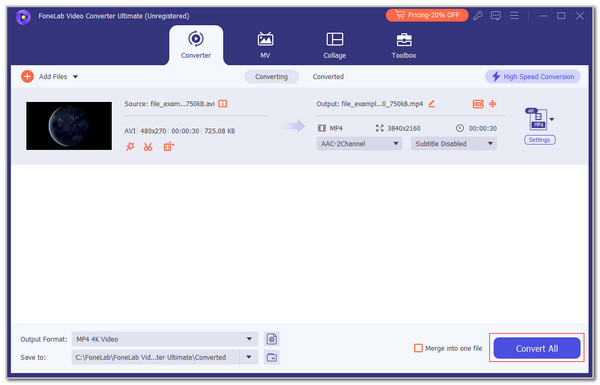Viewport: 600px width, 385px height.
Task: Browse the save-to folder icon
Action: [272, 357]
